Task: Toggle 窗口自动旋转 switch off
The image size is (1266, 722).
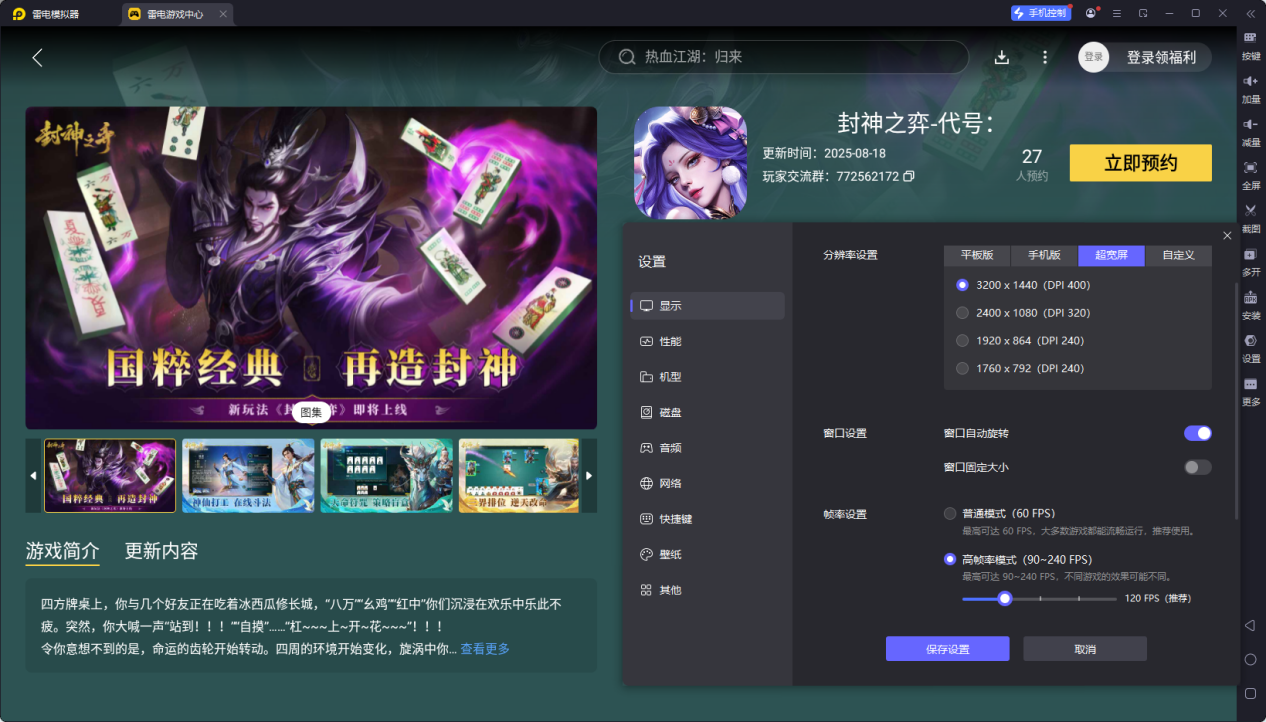Action: click(1197, 433)
